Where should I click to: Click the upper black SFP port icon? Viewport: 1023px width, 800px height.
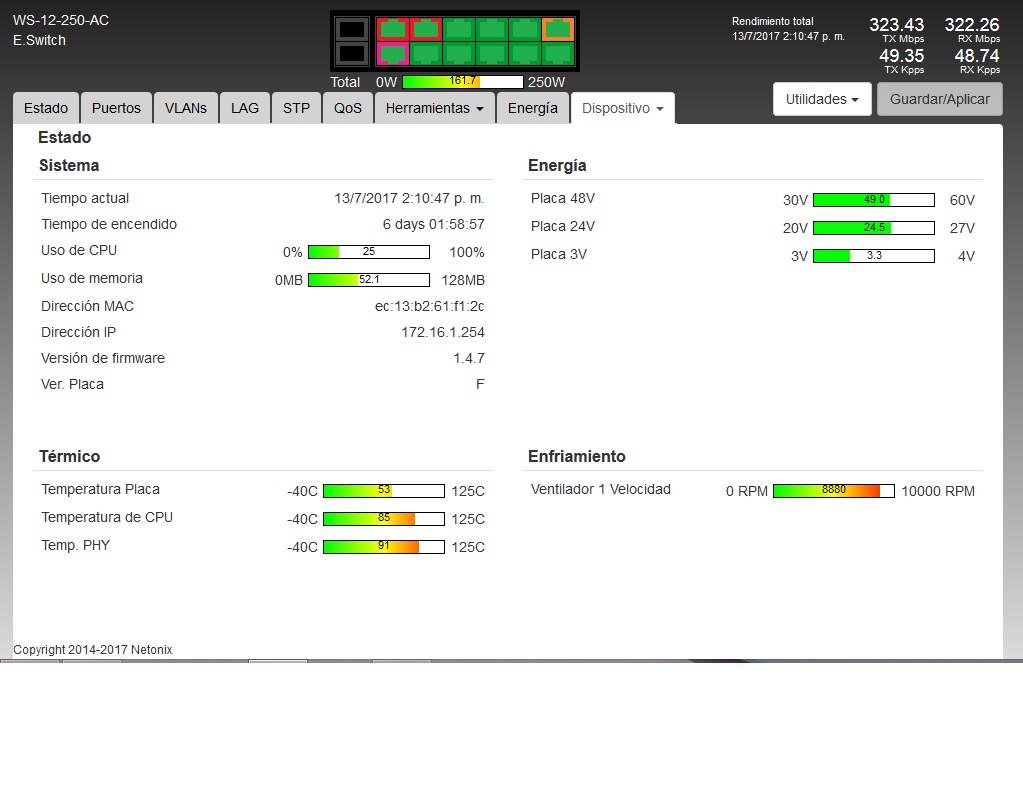(x=351, y=29)
